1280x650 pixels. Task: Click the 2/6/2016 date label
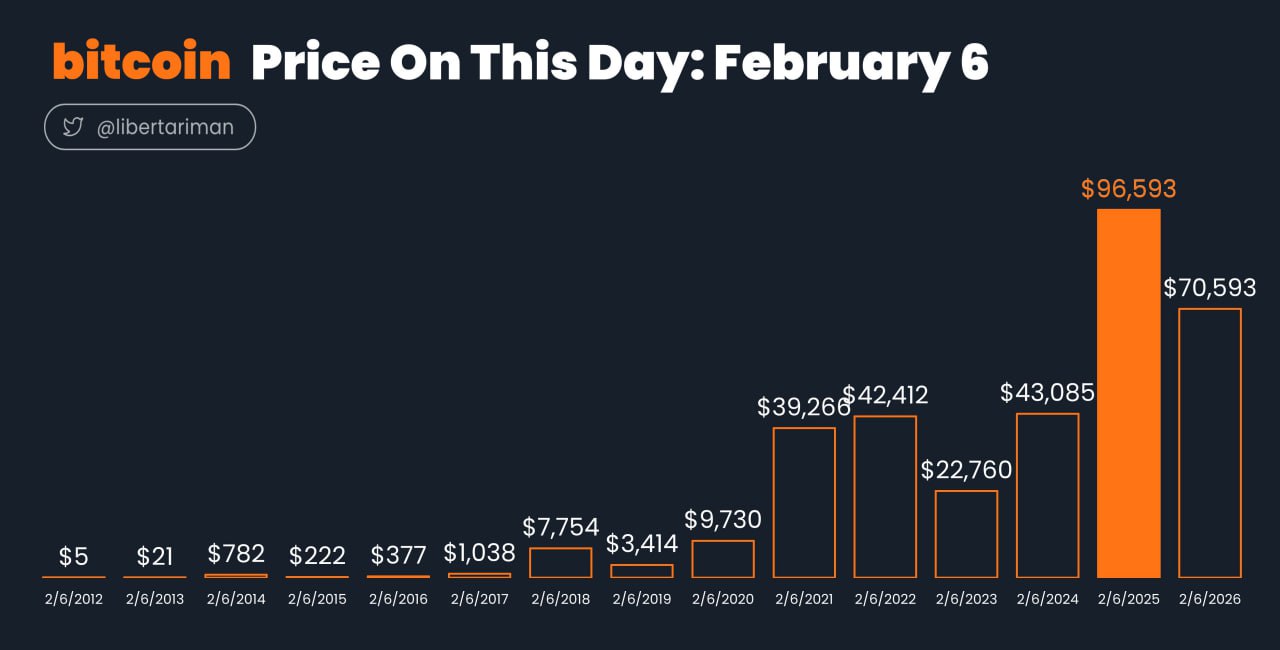[x=398, y=600]
